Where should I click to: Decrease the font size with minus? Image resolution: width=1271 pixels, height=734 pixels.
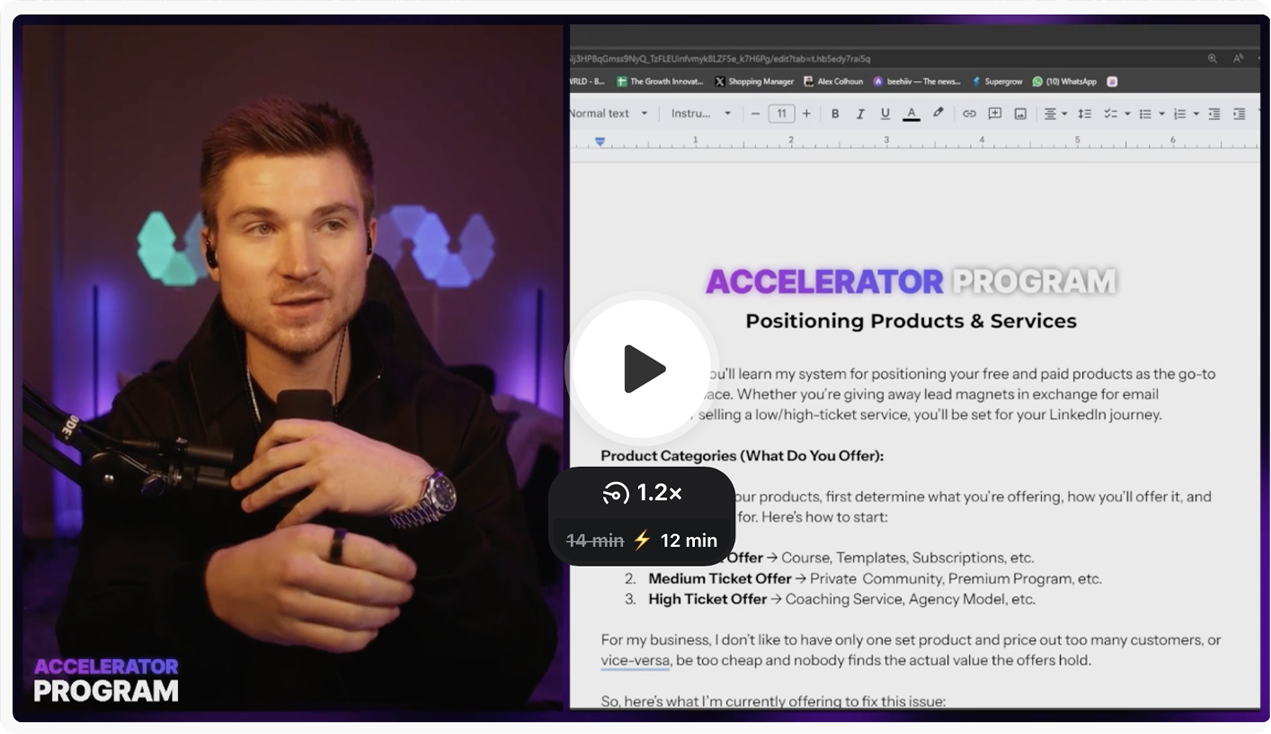(x=756, y=114)
